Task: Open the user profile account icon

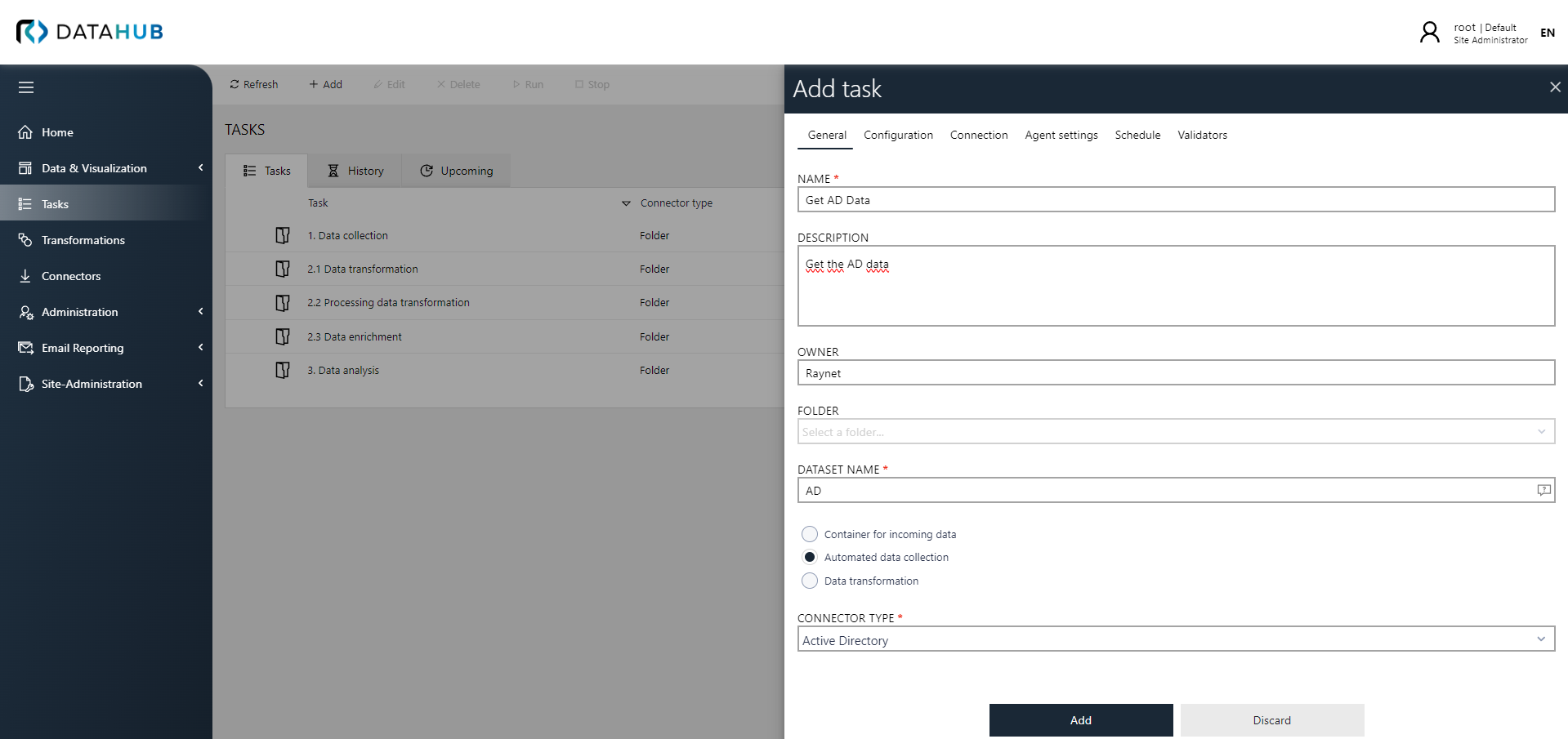Action: pos(1429,33)
